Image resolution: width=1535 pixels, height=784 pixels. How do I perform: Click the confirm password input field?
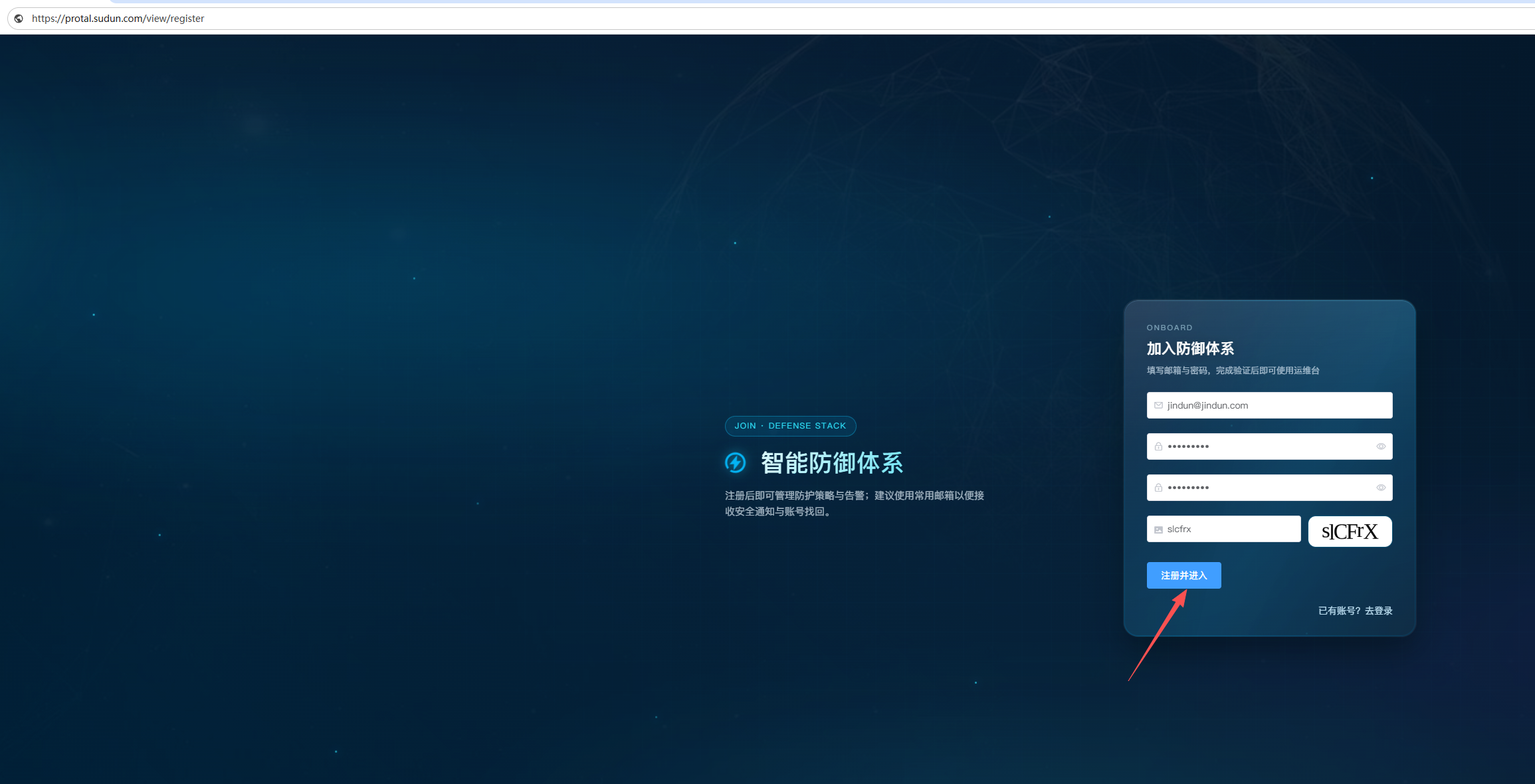(x=1269, y=488)
